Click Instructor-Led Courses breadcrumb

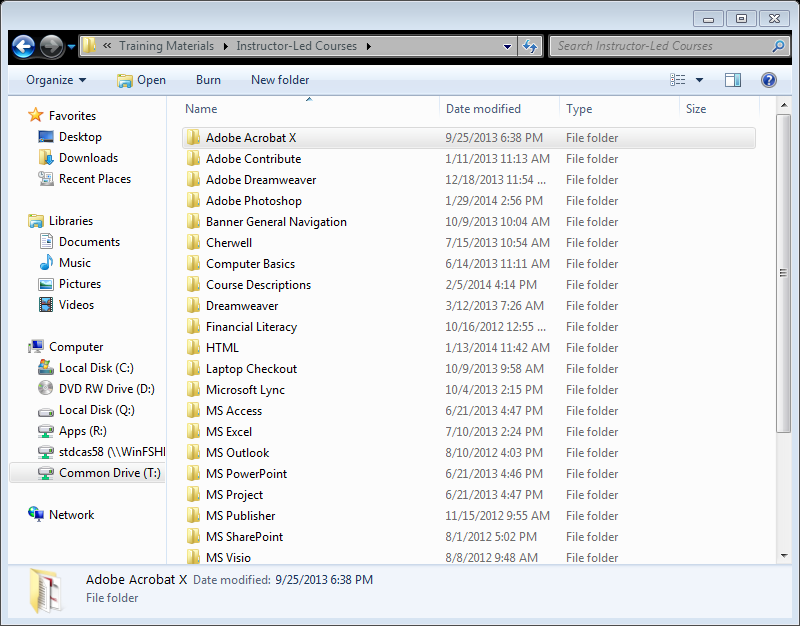(296, 46)
